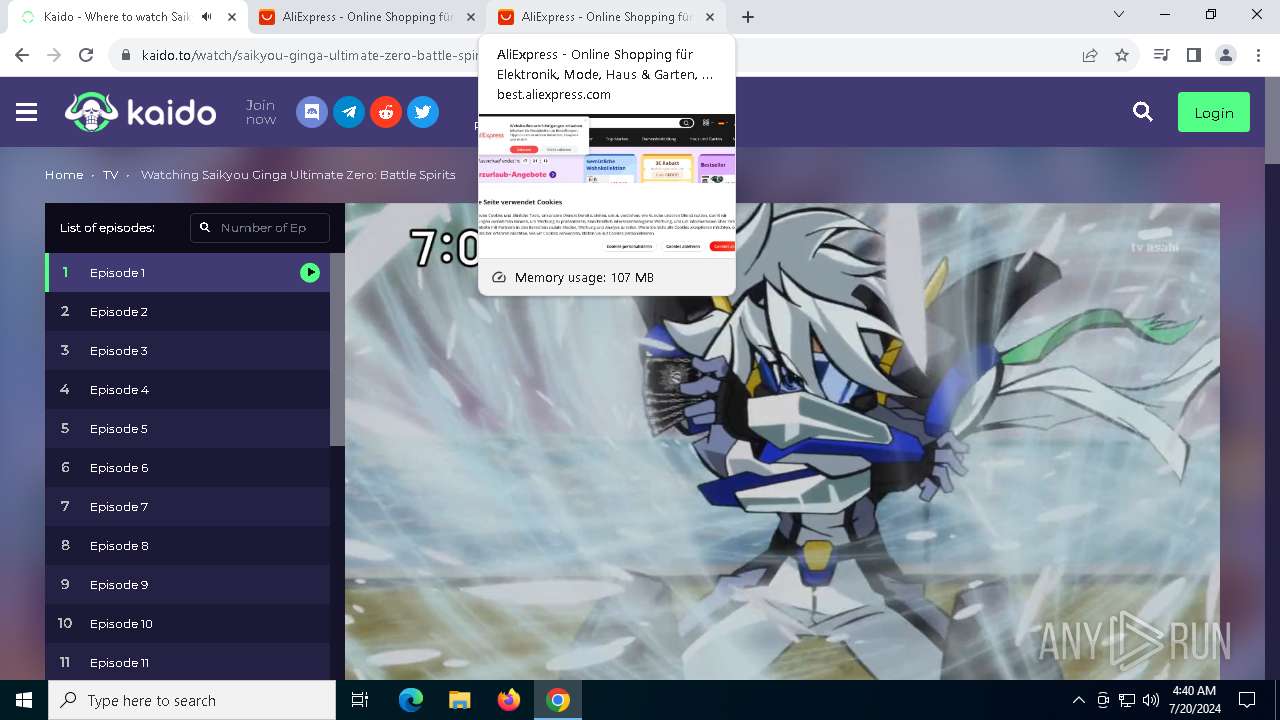This screenshot has height=720, width=1280.
Task: Click the Join now text
Action: (261, 112)
